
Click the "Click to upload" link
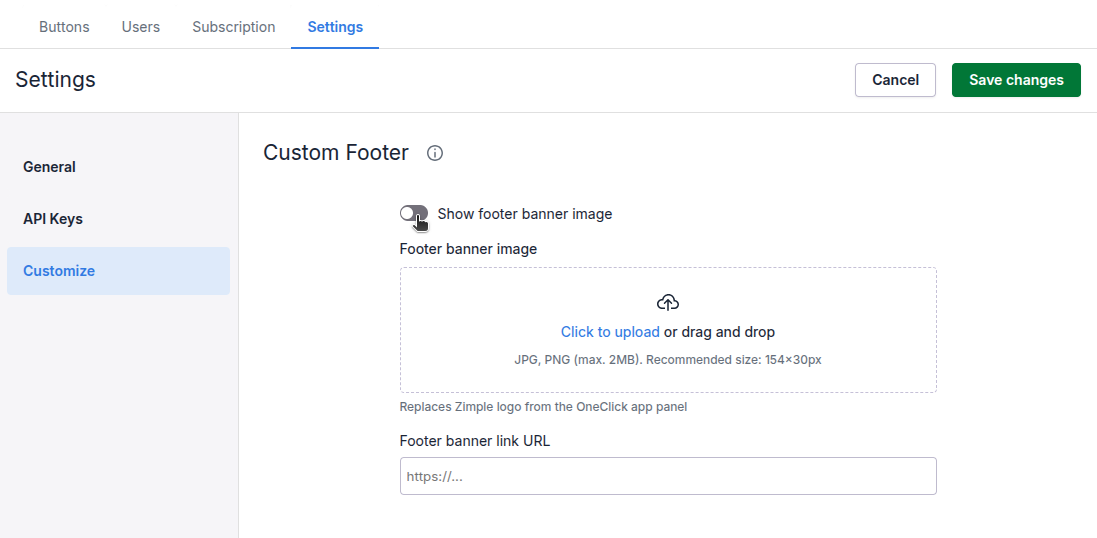(x=610, y=332)
